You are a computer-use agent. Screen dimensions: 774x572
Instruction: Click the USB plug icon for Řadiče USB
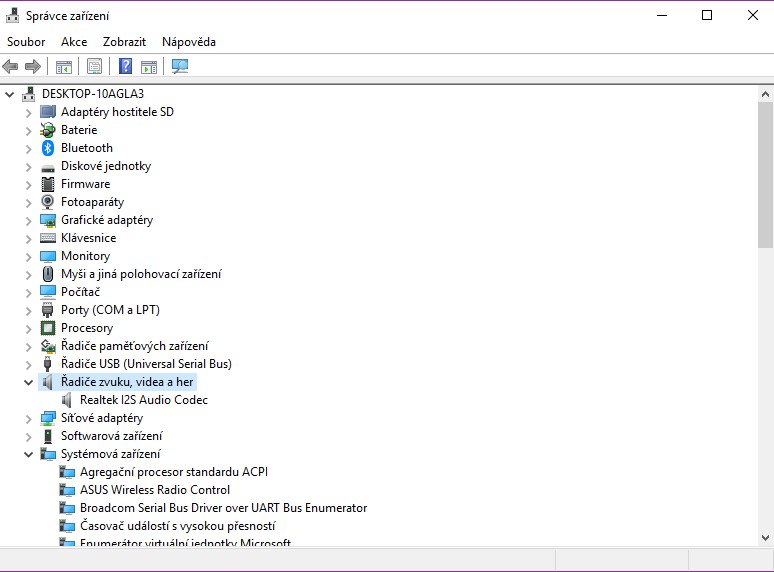pyautogui.click(x=47, y=364)
